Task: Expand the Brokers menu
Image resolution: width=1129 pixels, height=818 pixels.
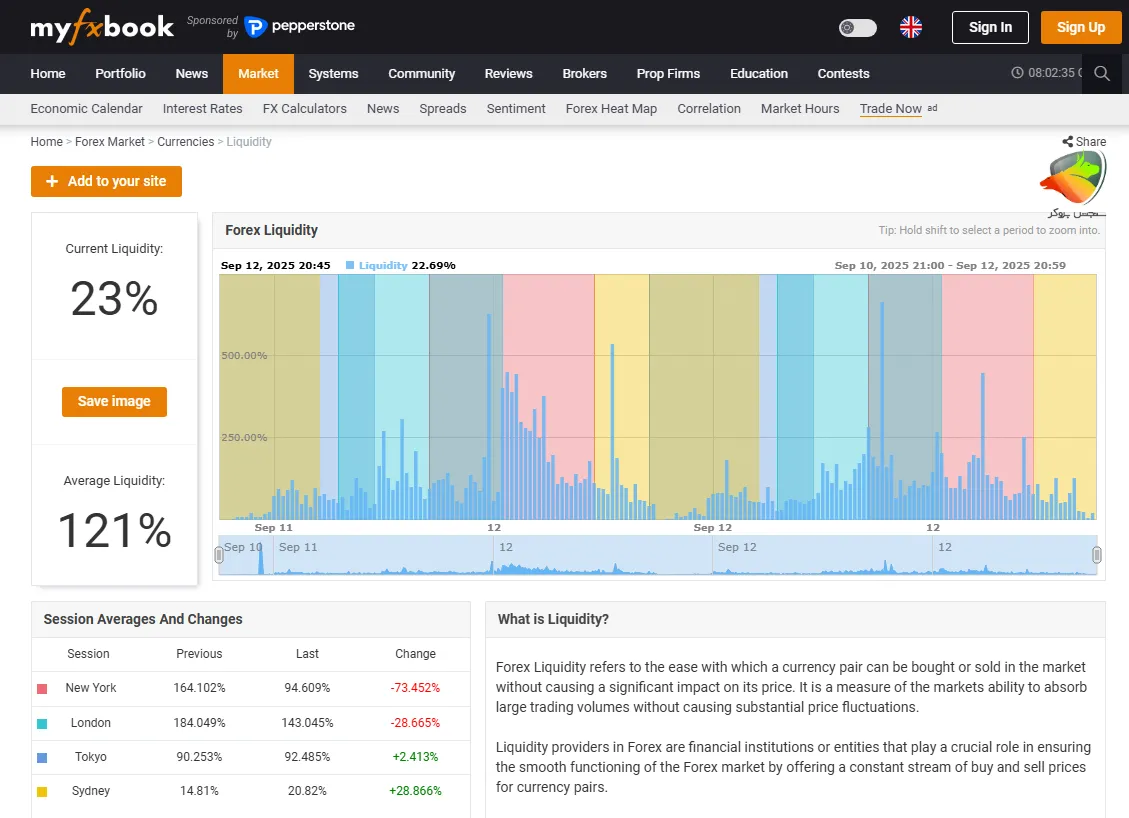Action: point(584,73)
